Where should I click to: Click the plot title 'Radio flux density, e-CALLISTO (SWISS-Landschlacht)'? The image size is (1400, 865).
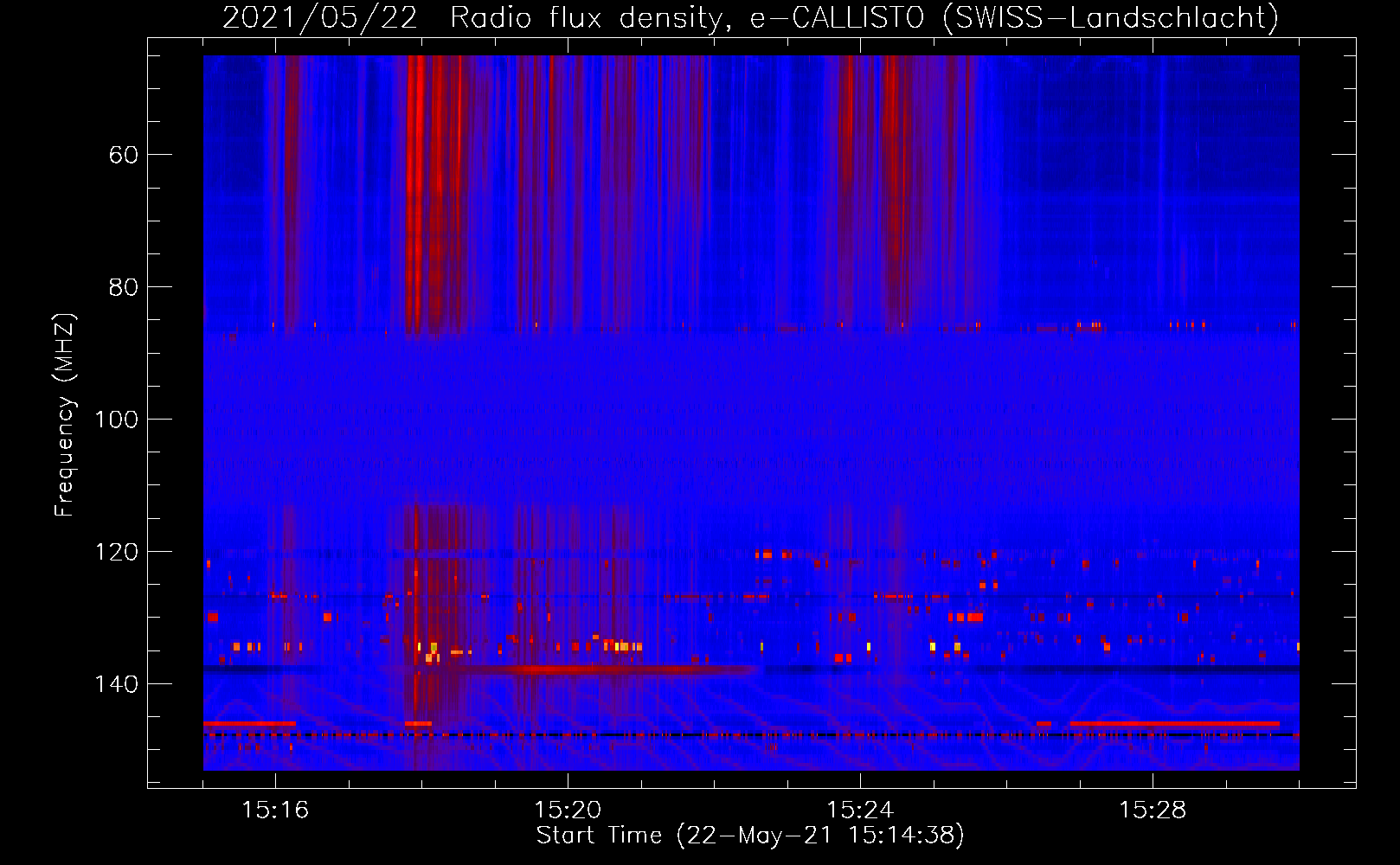[x=864, y=18]
